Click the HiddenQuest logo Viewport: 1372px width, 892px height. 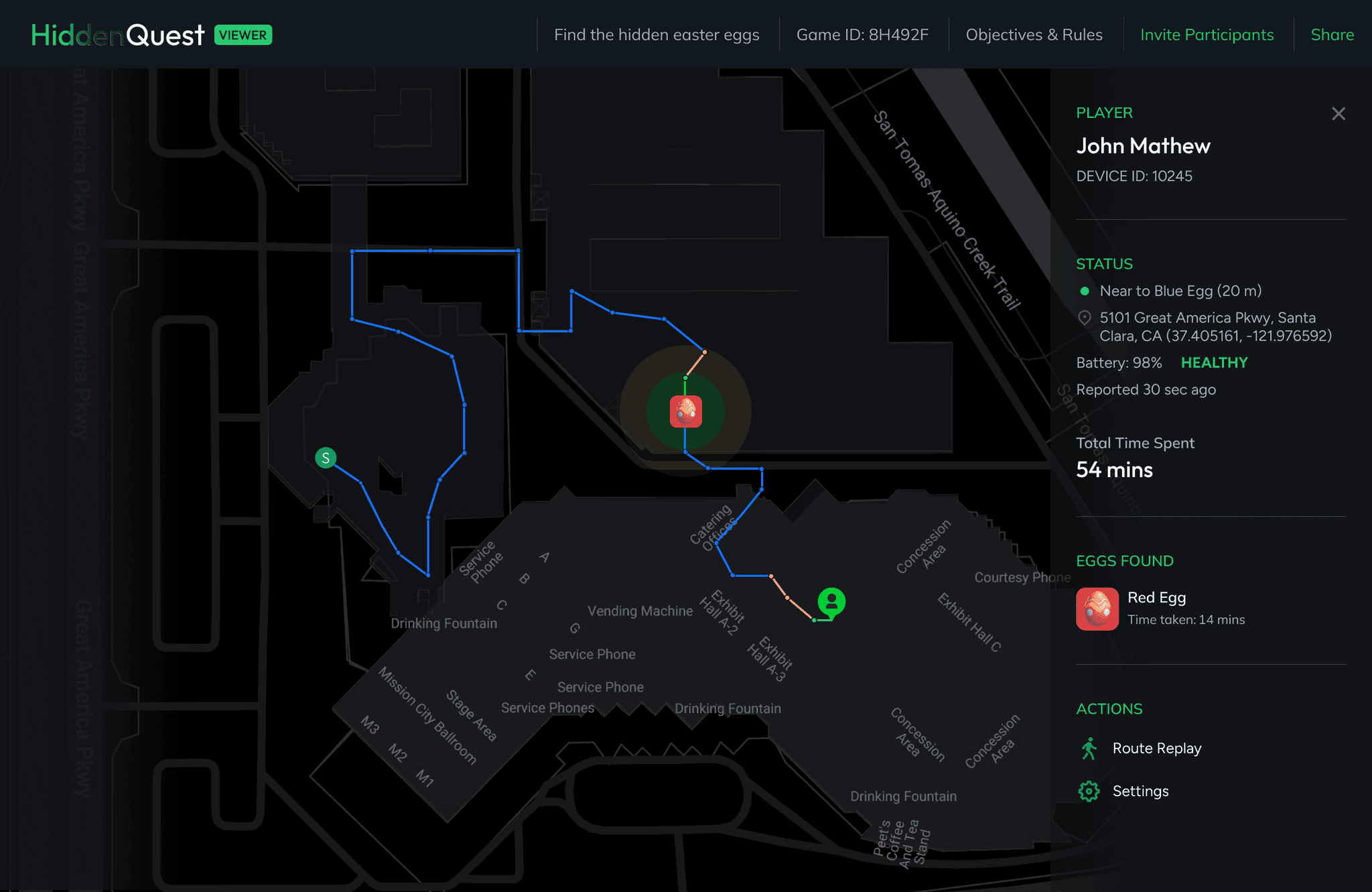point(117,35)
